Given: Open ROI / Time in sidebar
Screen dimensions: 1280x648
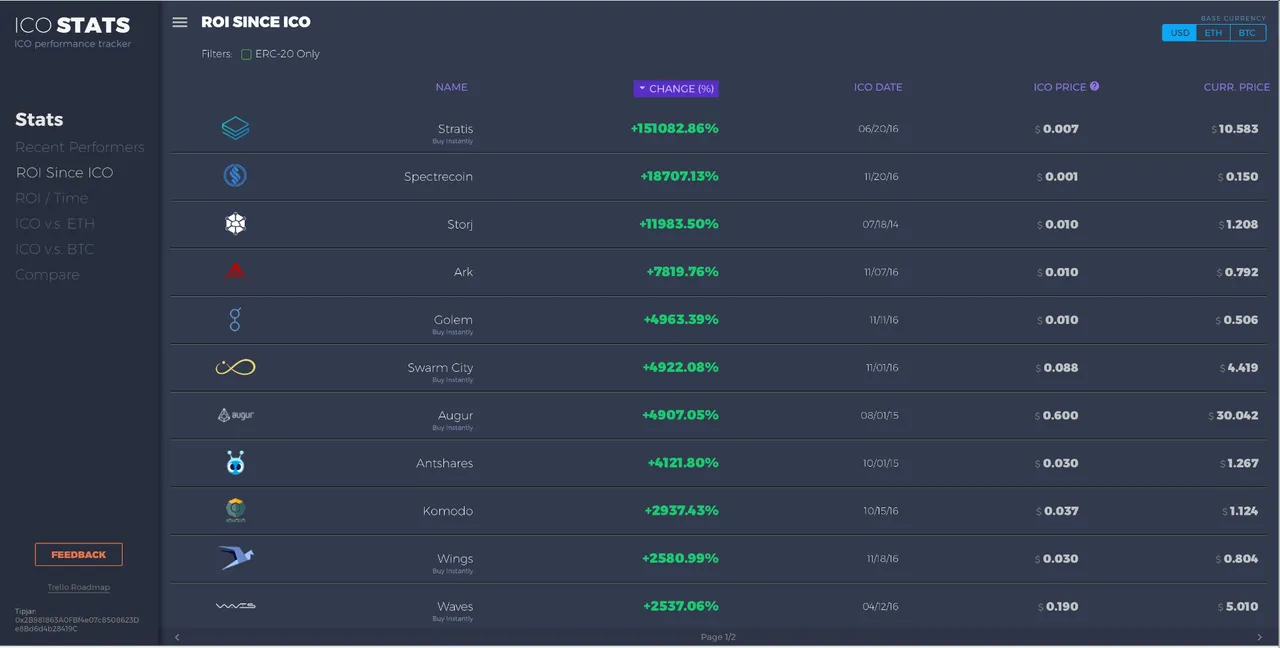Looking at the screenshot, I should pyautogui.click(x=51, y=198).
